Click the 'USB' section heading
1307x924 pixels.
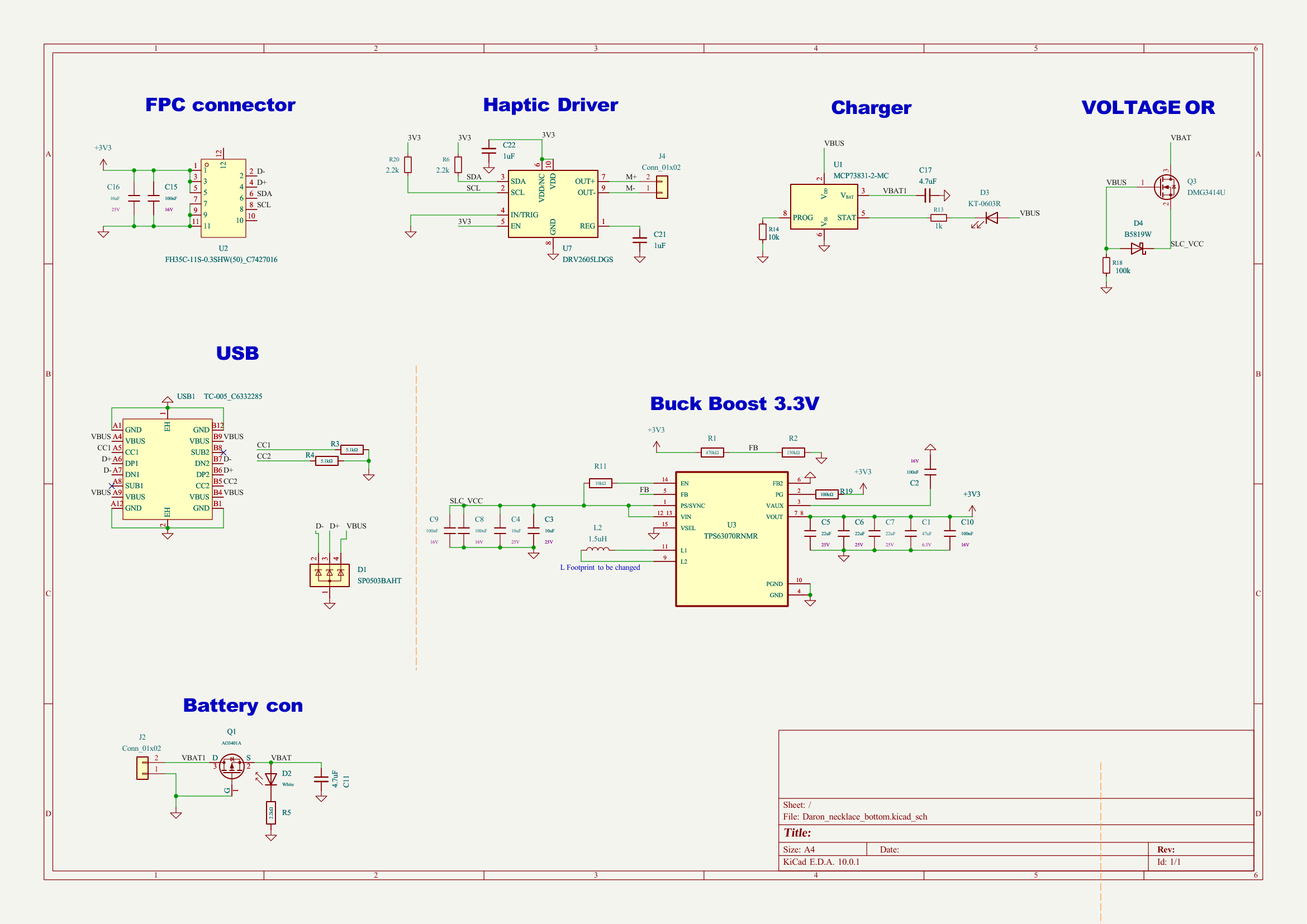coord(237,353)
